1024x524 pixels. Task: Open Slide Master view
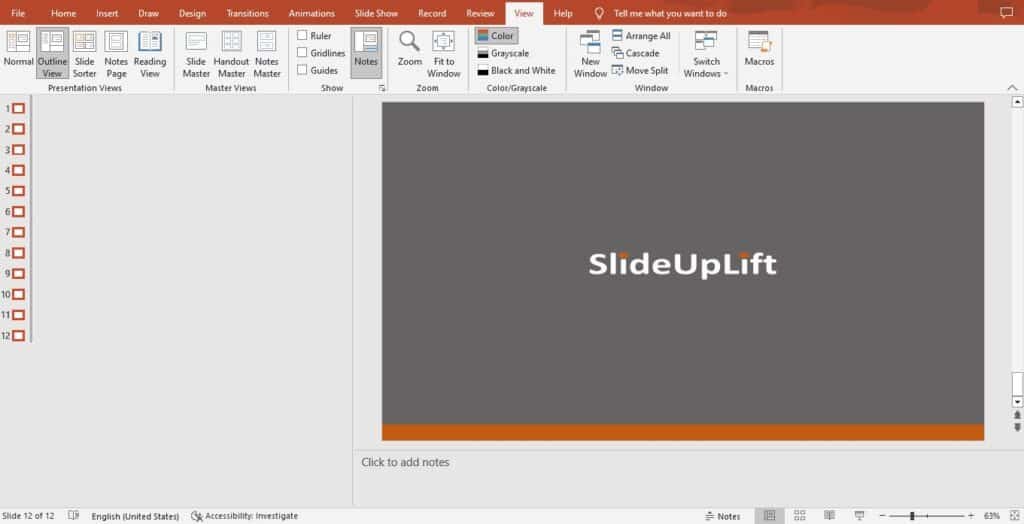pyautogui.click(x=196, y=53)
